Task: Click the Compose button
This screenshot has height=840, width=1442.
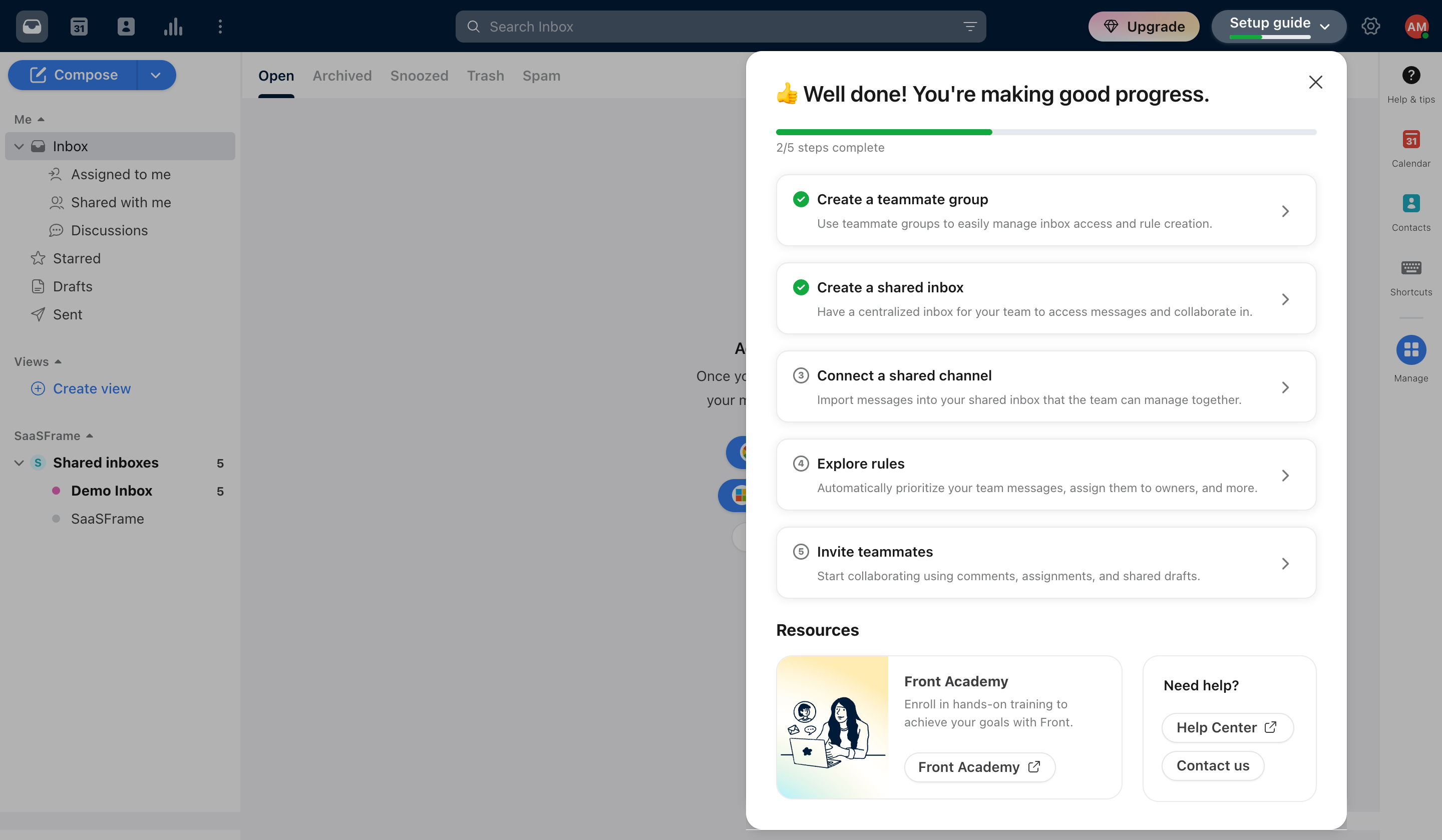Action: [73, 75]
